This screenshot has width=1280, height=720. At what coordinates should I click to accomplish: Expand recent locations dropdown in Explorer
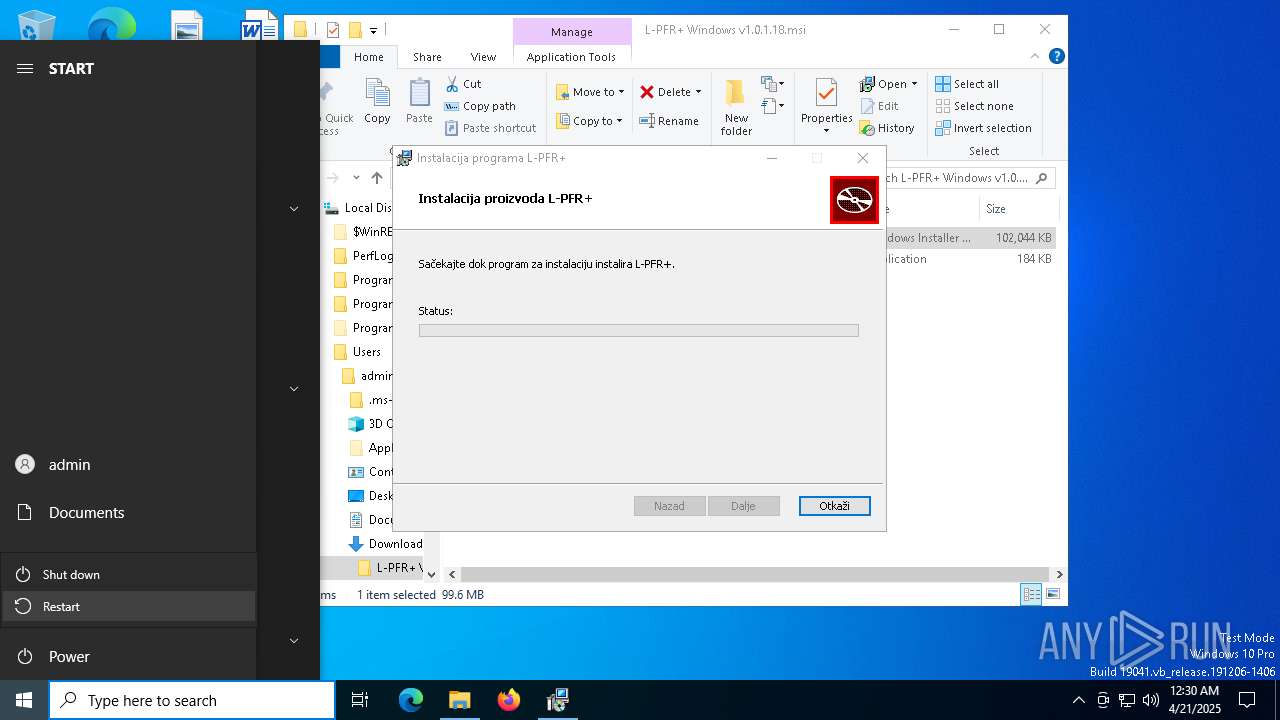[356, 178]
